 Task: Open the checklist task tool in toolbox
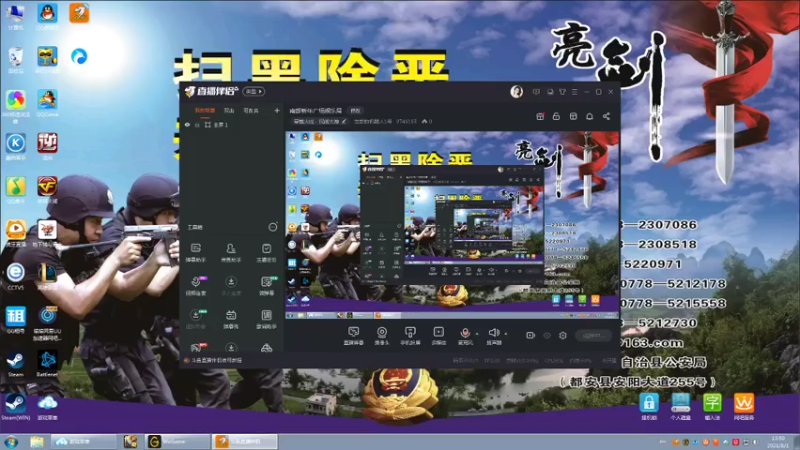pyautogui.click(x=266, y=253)
